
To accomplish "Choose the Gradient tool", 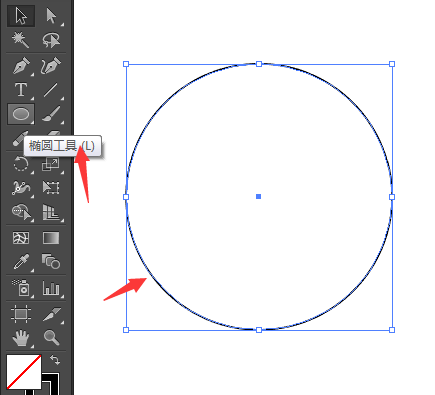I will click(51, 238).
